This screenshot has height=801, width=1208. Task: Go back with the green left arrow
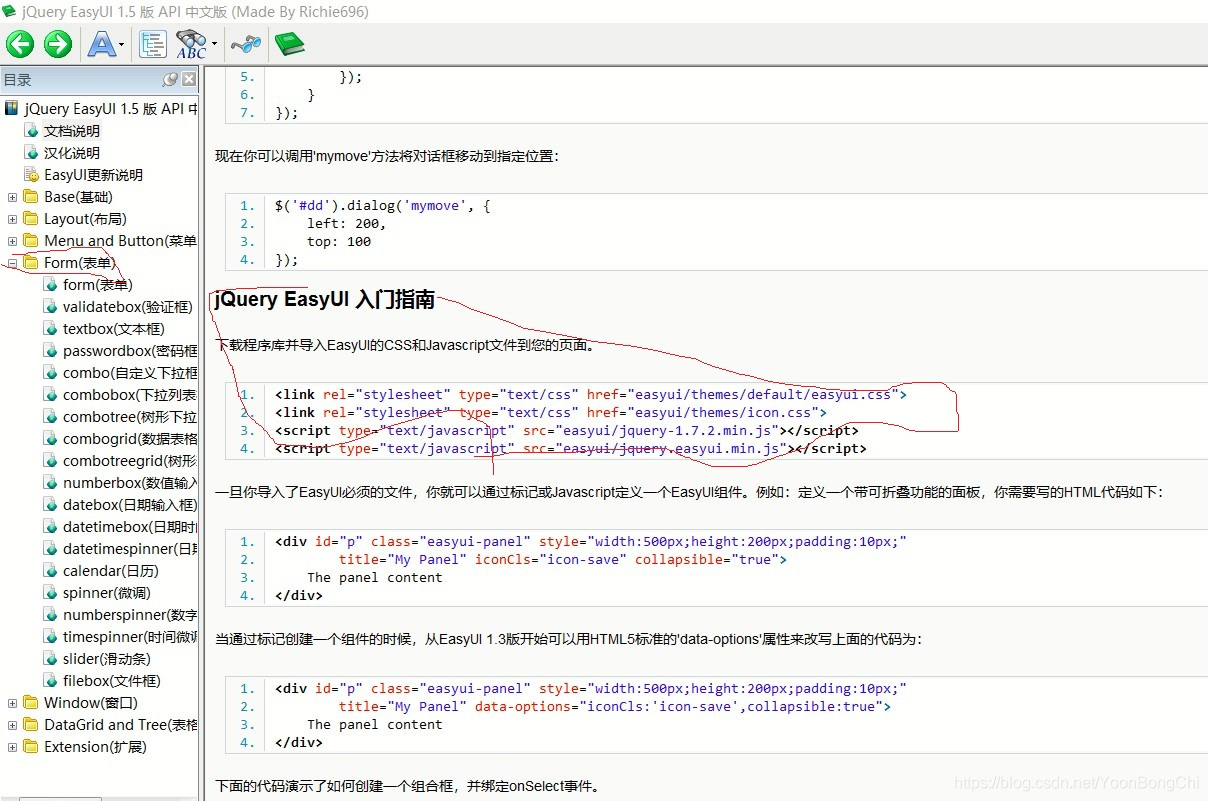pos(20,44)
